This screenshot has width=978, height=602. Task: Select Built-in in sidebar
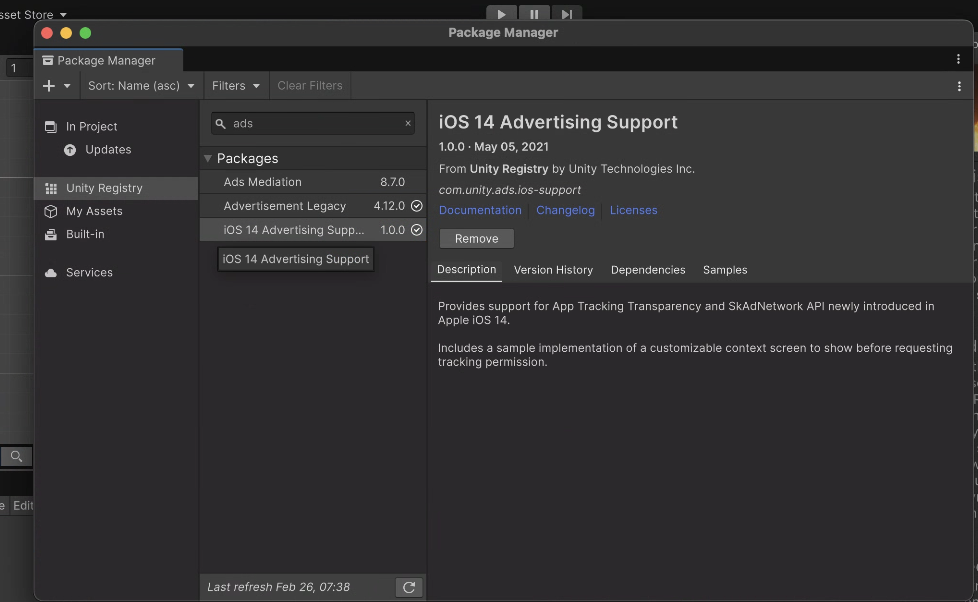116,235
